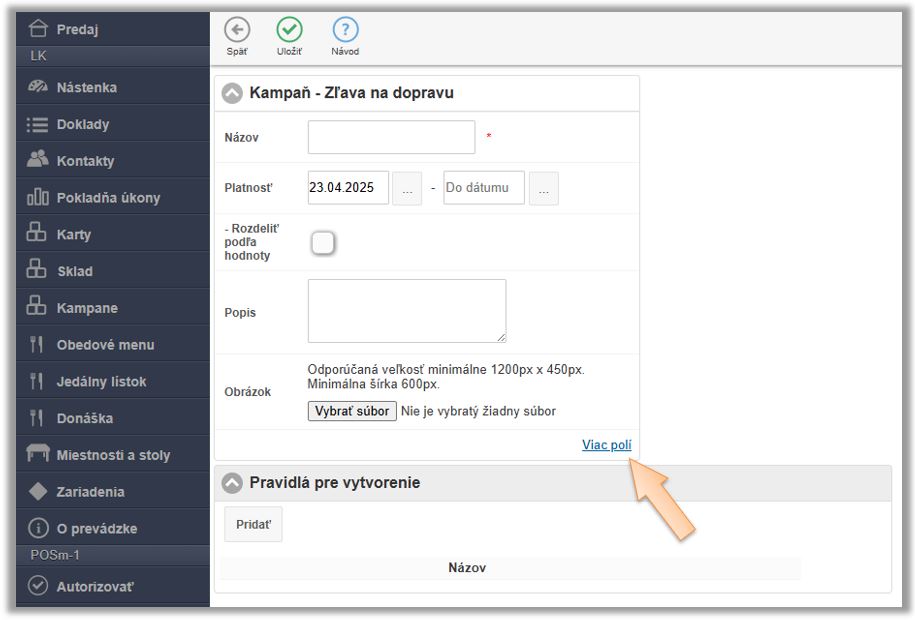Image resolution: width=915 pixels, height=620 pixels.
Task: Open Miestnosti a stoly section
Action: (112, 455)
